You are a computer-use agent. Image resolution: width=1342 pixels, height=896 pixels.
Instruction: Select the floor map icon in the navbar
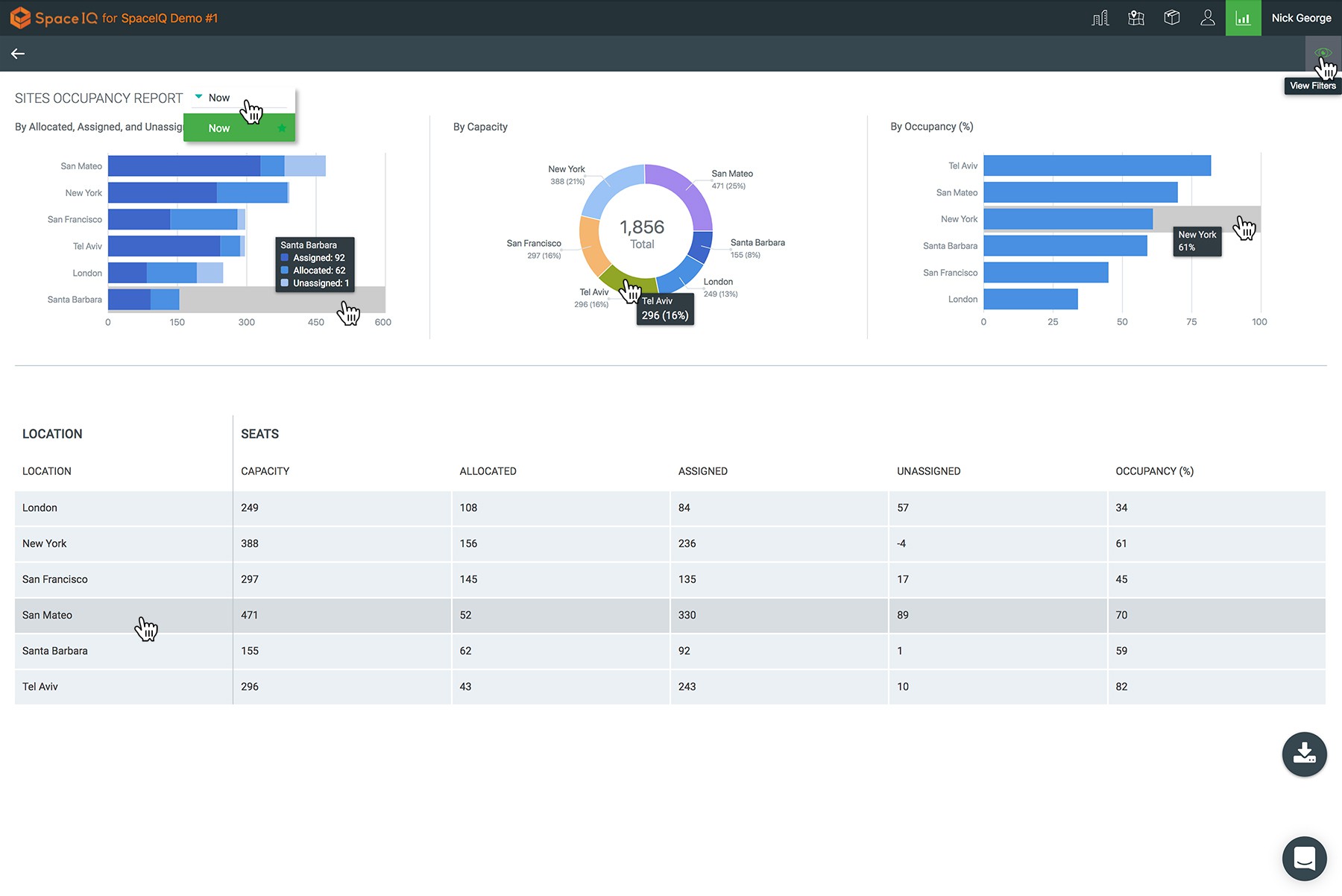pos(1135,17)
